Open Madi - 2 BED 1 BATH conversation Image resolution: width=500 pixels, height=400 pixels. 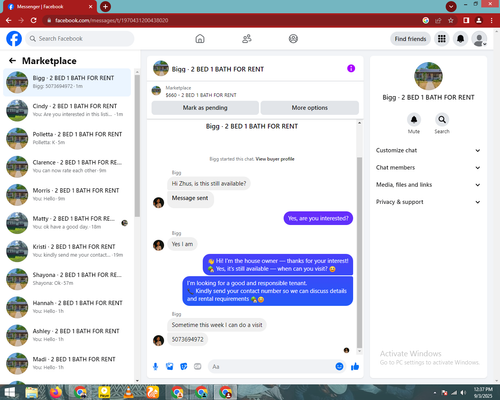[x=67, y=364]
